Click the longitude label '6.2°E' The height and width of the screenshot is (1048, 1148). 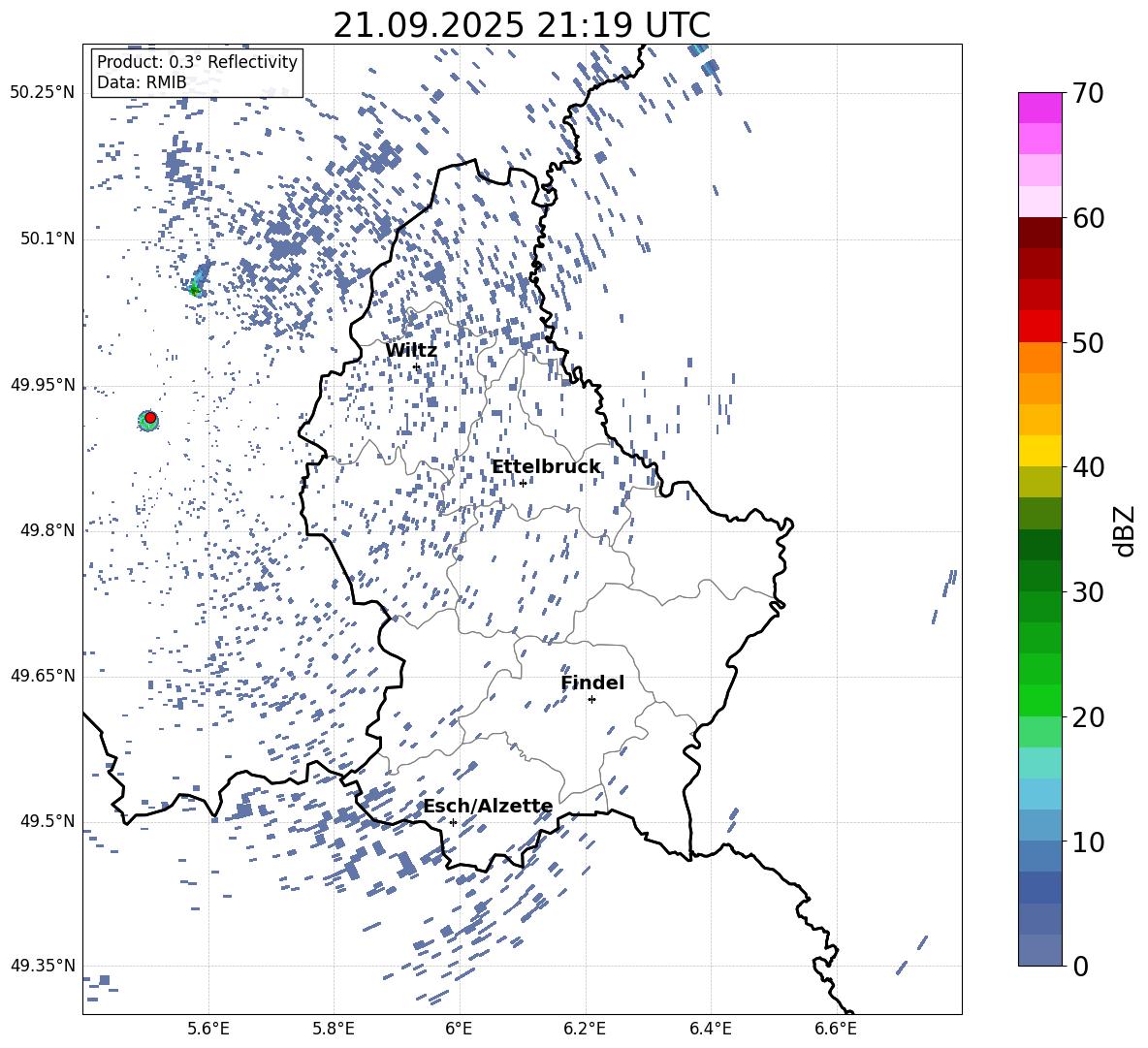tap(585, 1029)
